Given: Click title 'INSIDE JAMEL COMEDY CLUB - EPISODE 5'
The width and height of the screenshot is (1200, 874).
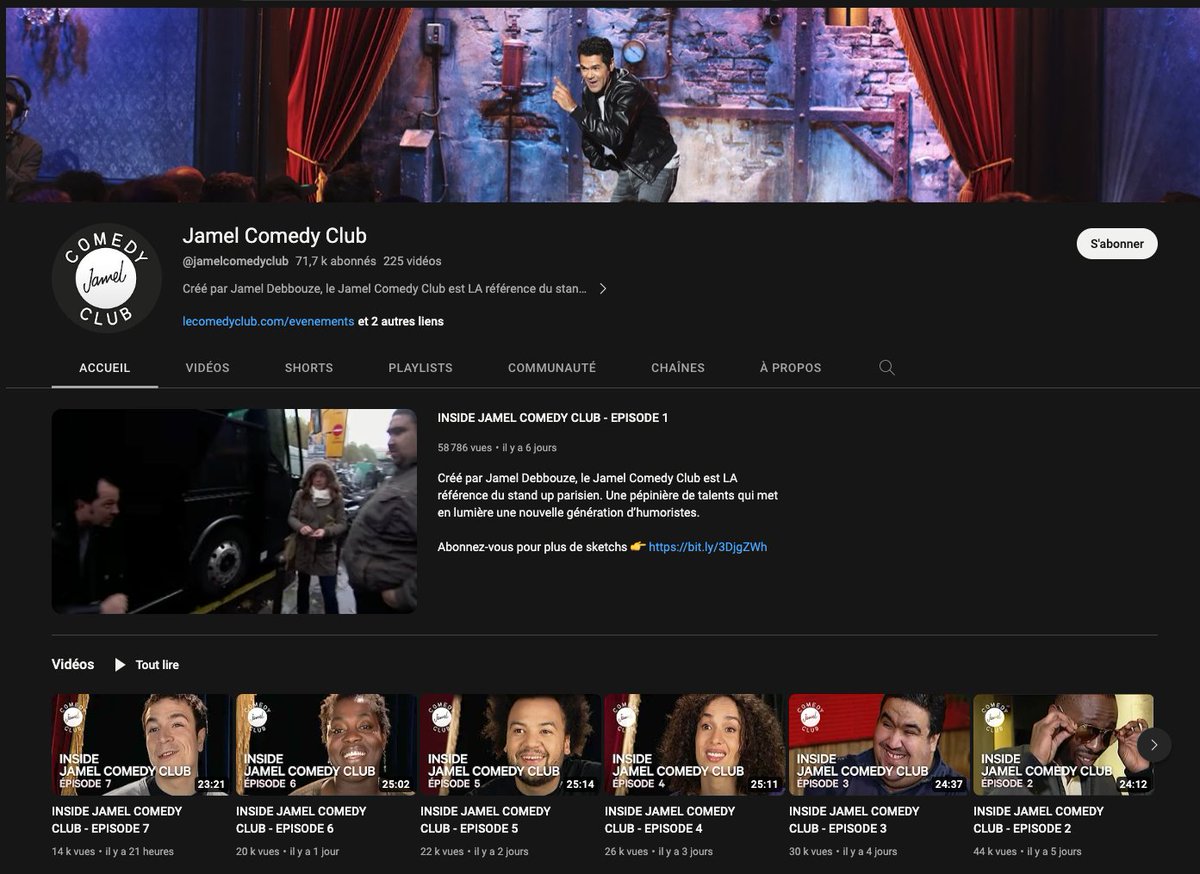Looking at the screenshot, I should click(x=485, y=820).
